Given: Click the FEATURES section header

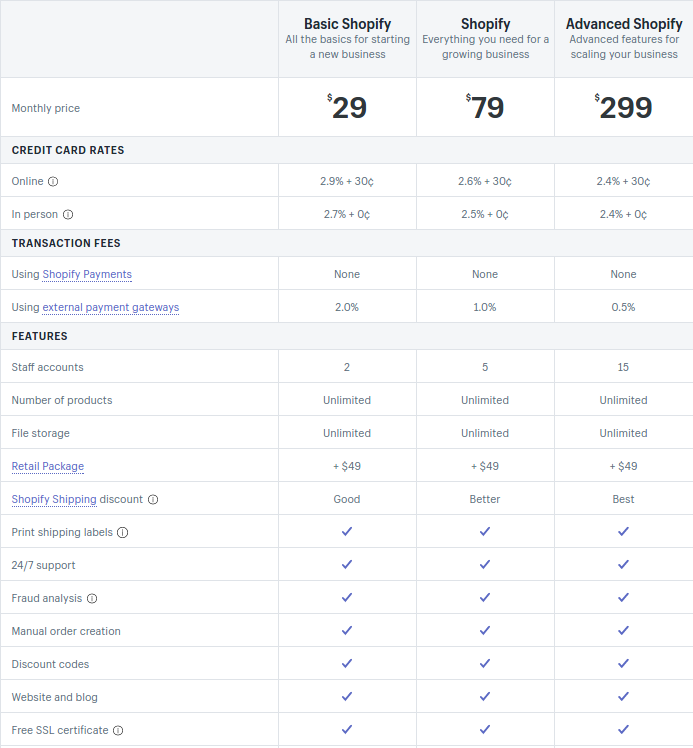Looking at the screenshot, I should (40, 336).
